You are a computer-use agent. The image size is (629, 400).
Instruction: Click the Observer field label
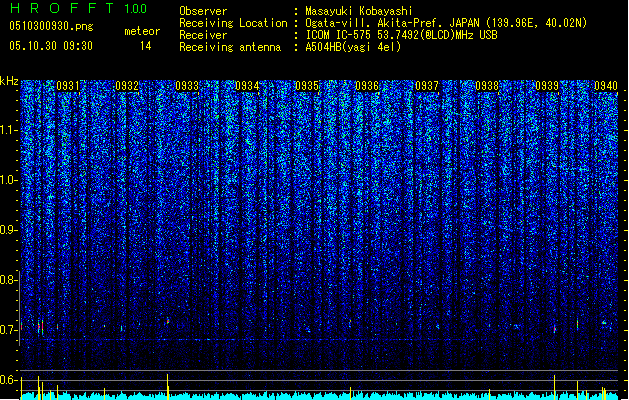[x=203, y=11]
